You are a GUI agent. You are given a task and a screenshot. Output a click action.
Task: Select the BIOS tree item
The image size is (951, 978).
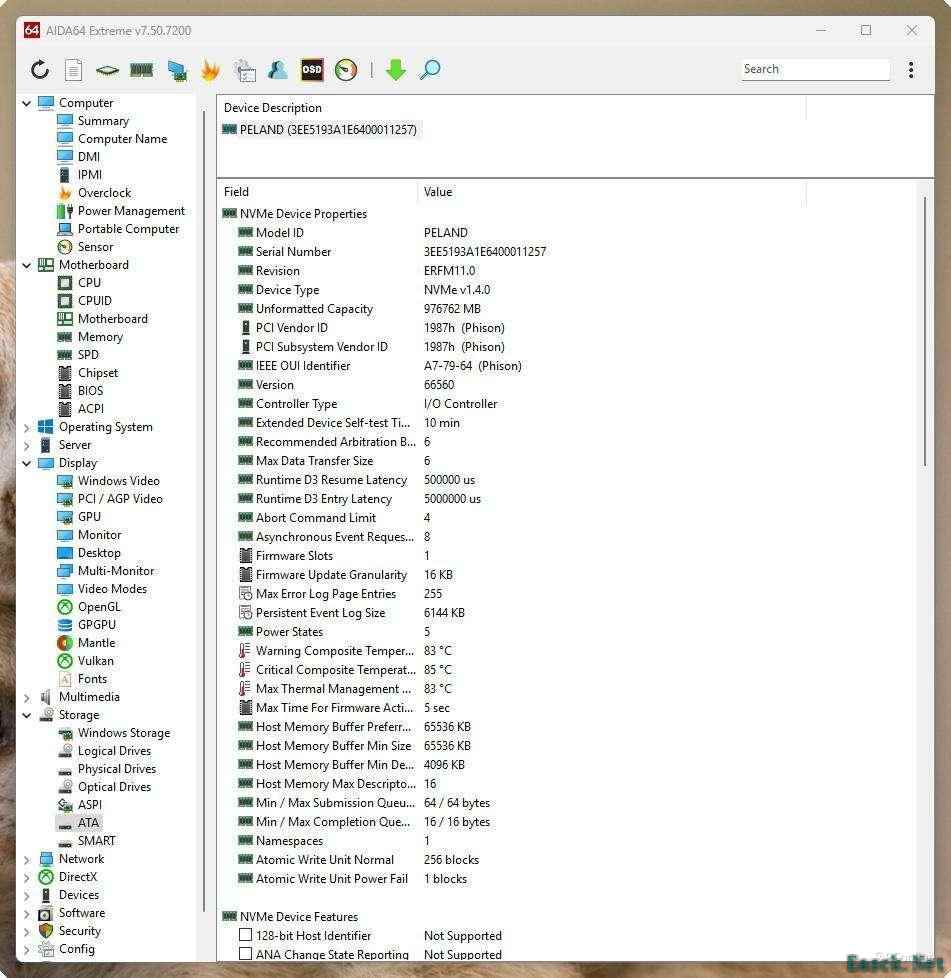coord(90,391)
